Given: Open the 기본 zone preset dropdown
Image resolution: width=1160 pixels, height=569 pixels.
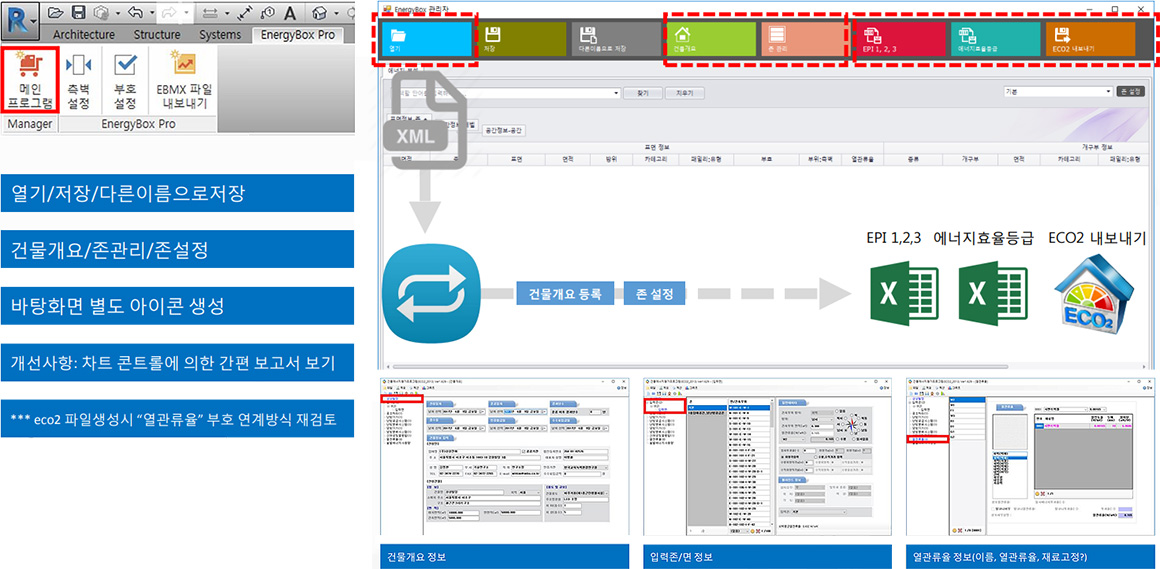Looking at the screenshot, I should [1109, 91].
